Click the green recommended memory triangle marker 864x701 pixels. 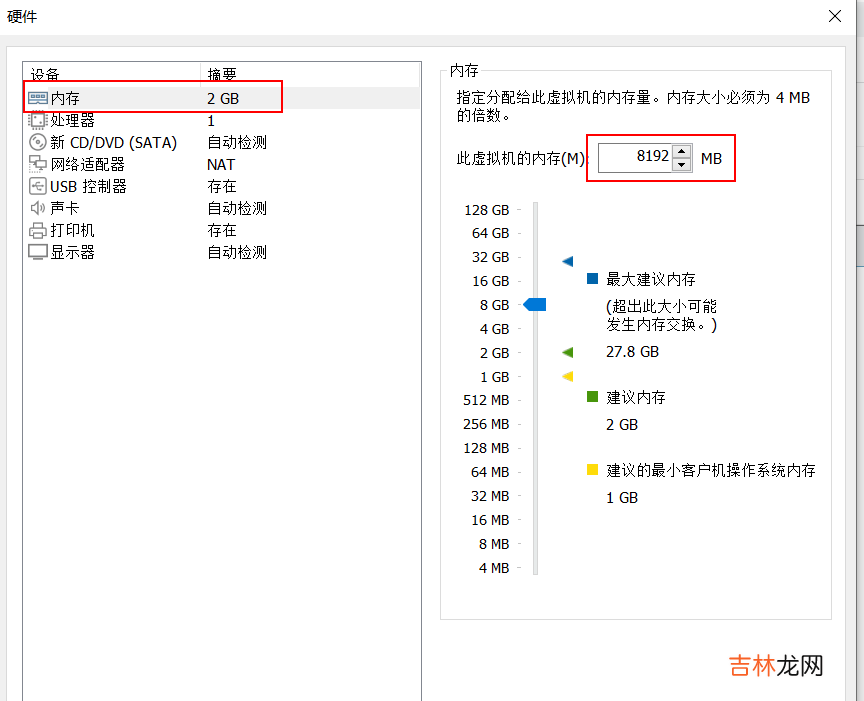tap(568, 352)
